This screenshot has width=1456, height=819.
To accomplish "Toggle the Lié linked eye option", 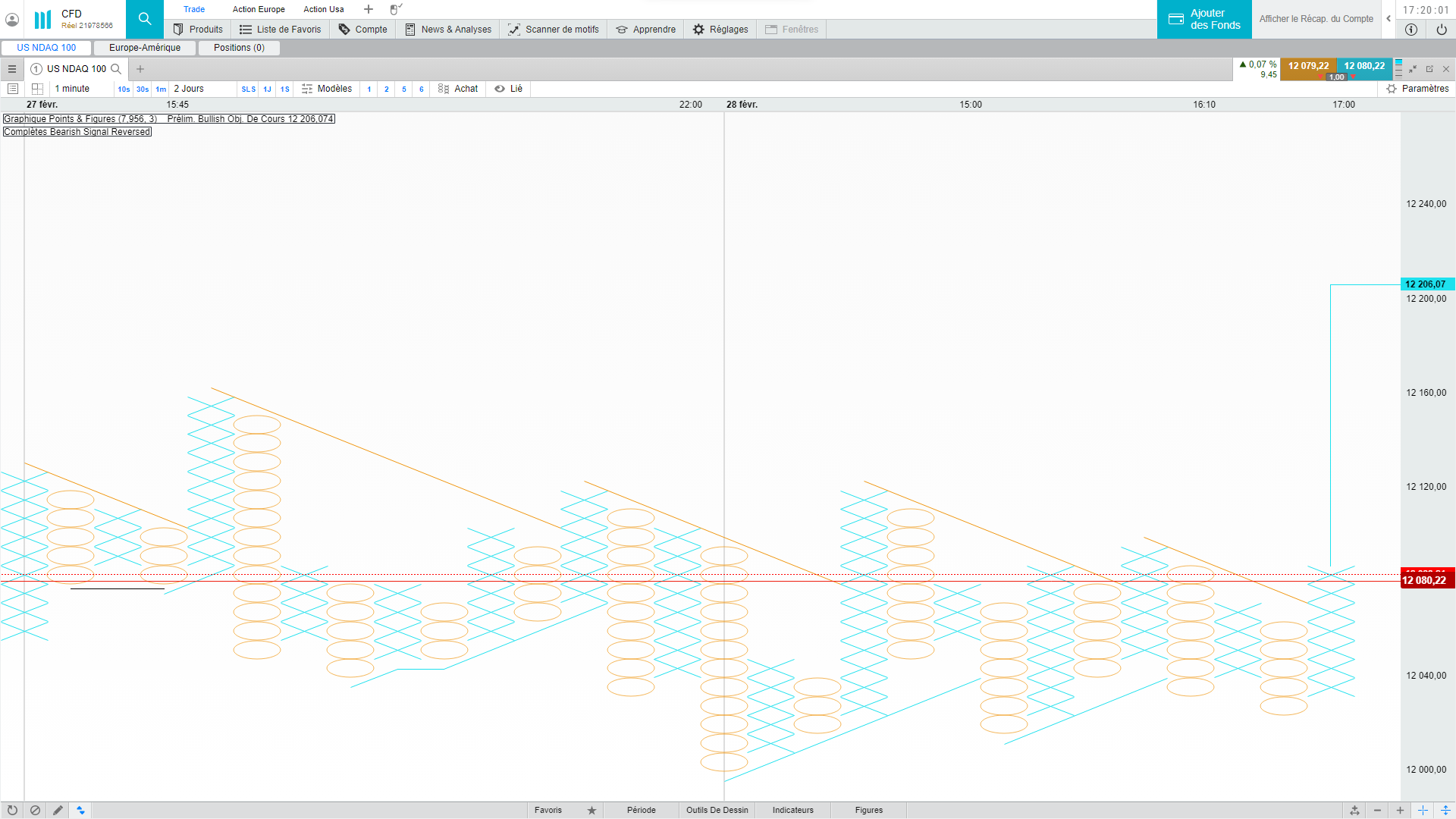I will point(509,89).
